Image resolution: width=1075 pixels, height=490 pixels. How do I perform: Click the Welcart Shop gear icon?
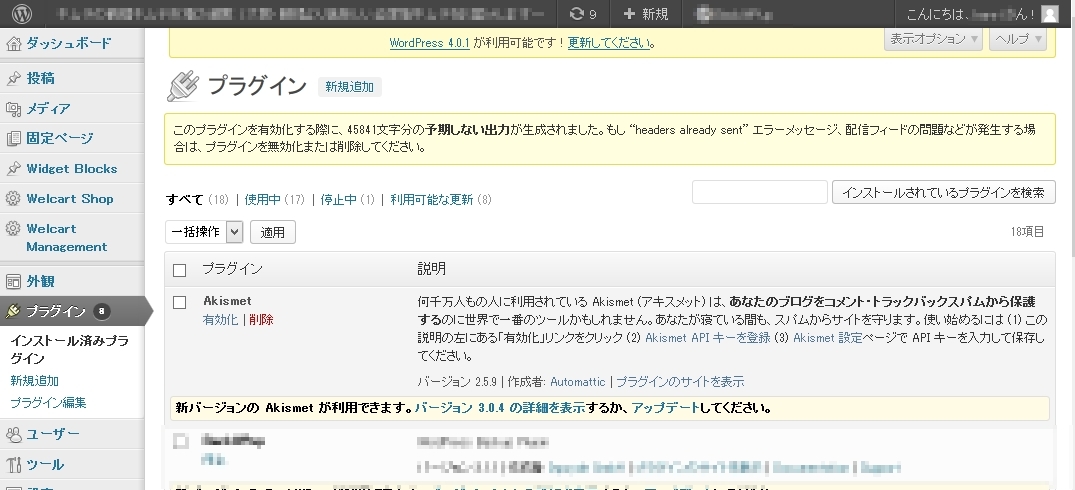[x=13, y=199]
